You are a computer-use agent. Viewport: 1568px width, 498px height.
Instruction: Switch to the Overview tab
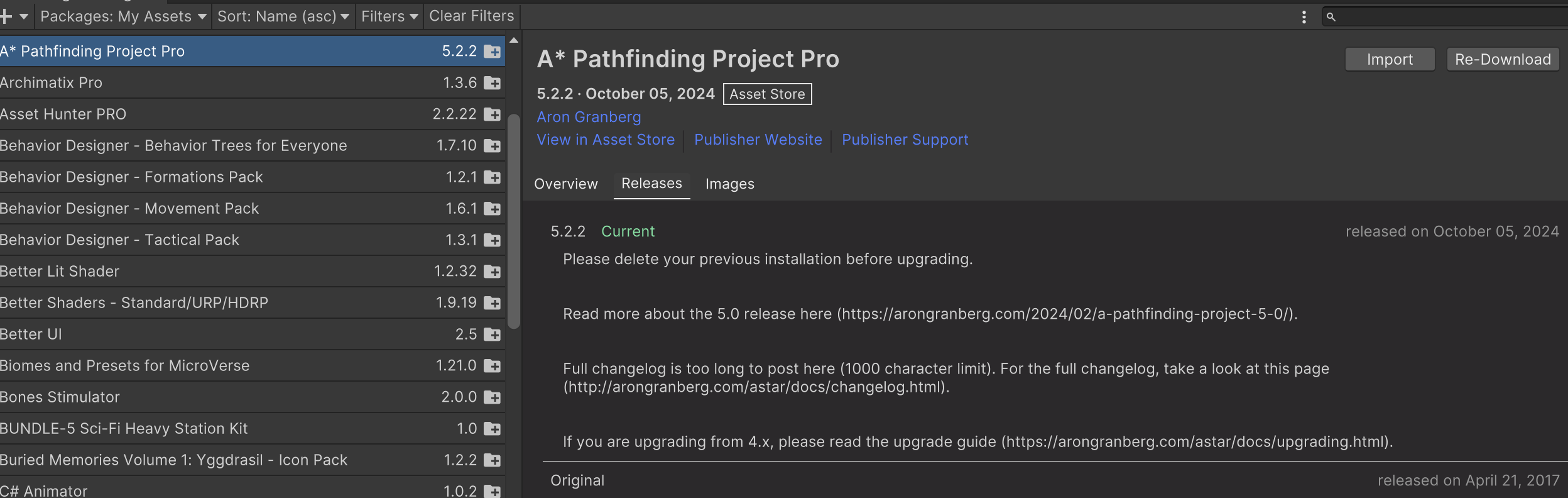566,184
